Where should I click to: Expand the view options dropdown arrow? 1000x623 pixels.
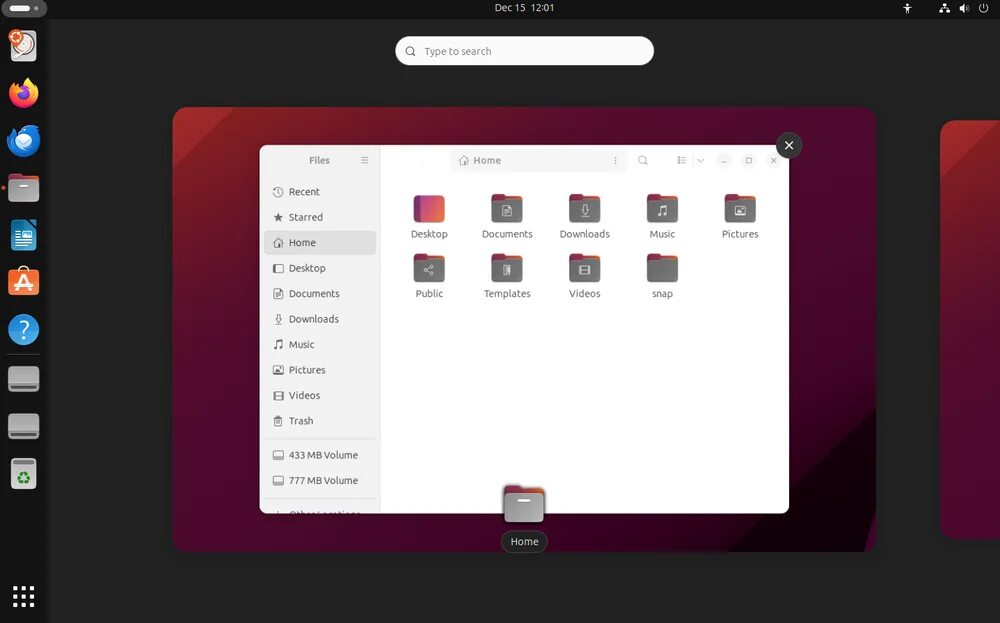tap(700, 161)
